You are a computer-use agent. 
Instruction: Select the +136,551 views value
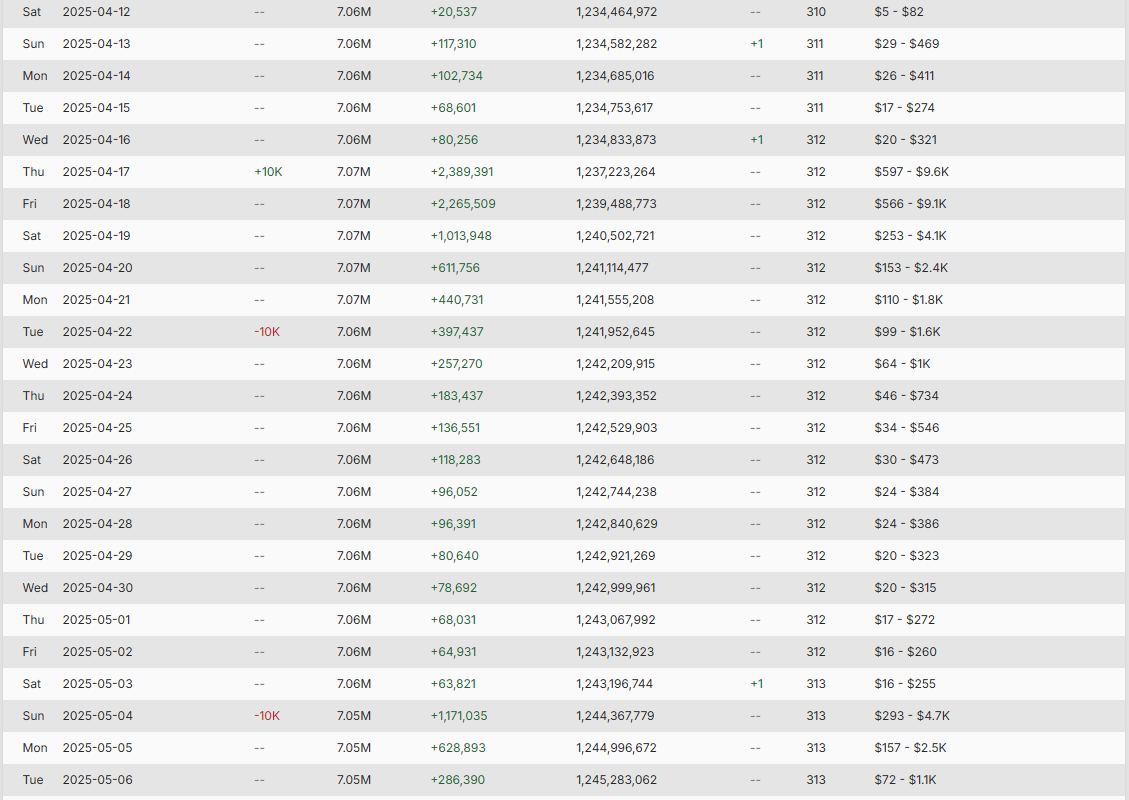[455, 428]
